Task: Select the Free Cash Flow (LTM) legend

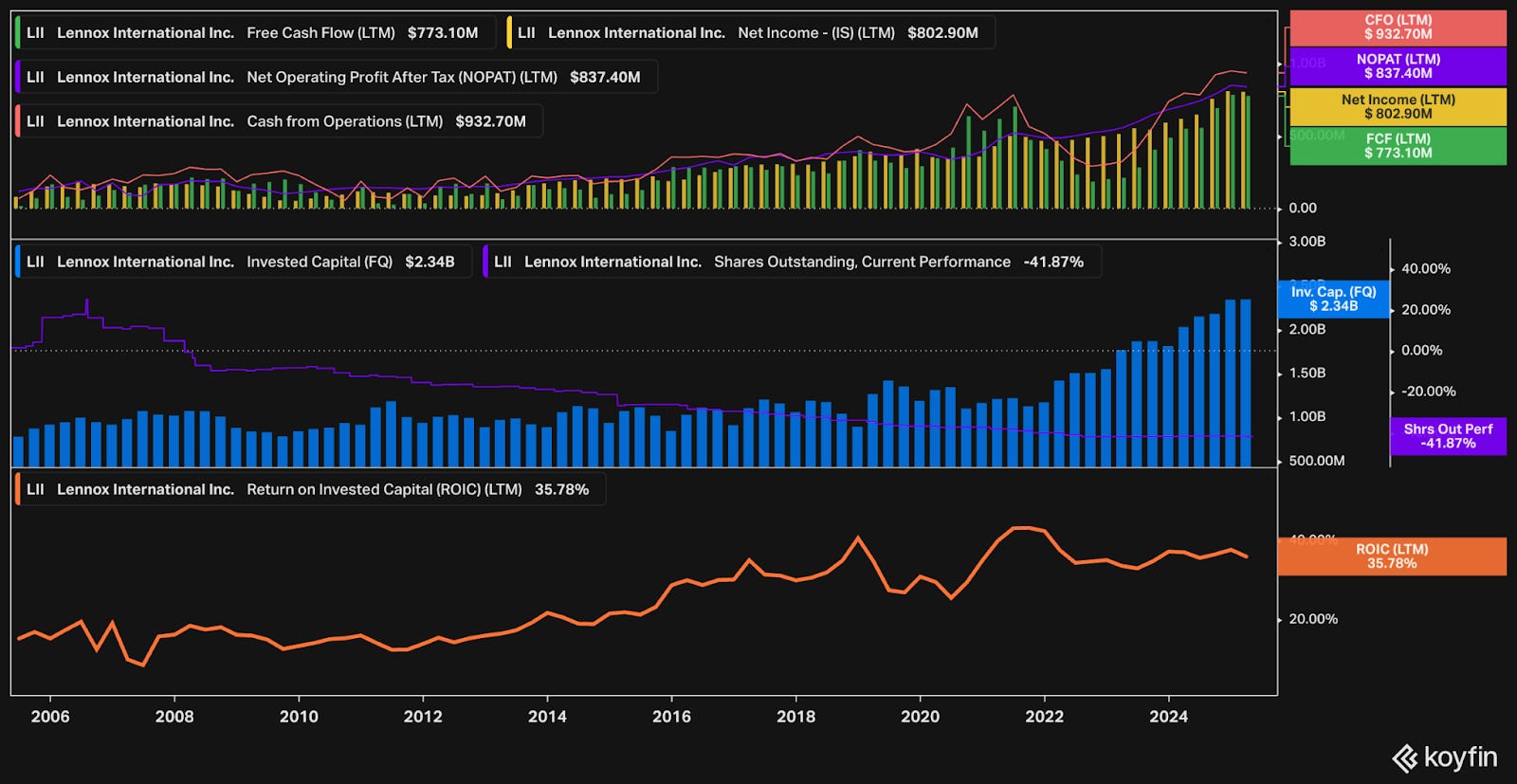Action: [x=254, y=32]
